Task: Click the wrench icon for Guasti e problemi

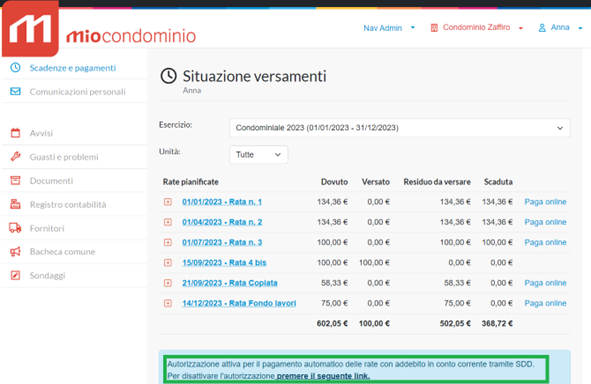Action: pyautogui.click(x=15, y=156)
